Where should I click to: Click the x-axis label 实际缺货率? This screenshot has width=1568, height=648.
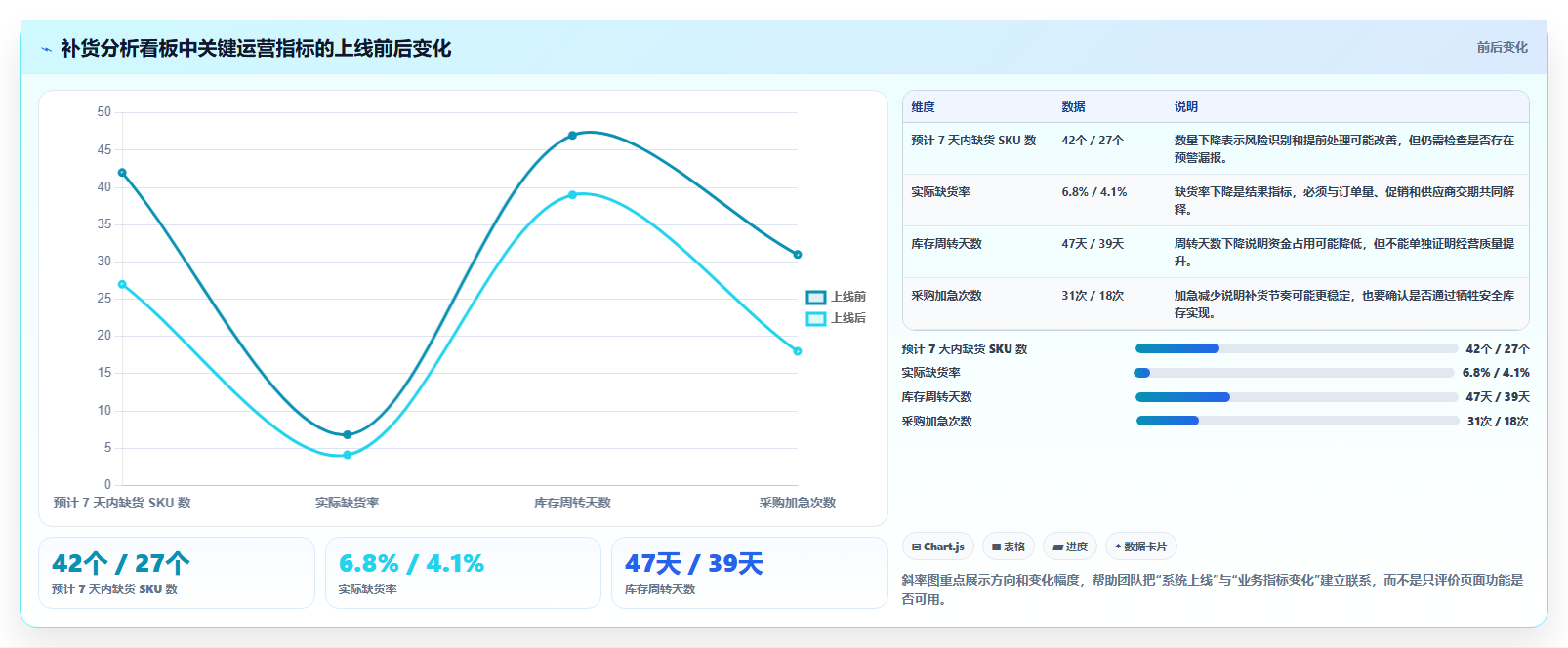(347, 504)
